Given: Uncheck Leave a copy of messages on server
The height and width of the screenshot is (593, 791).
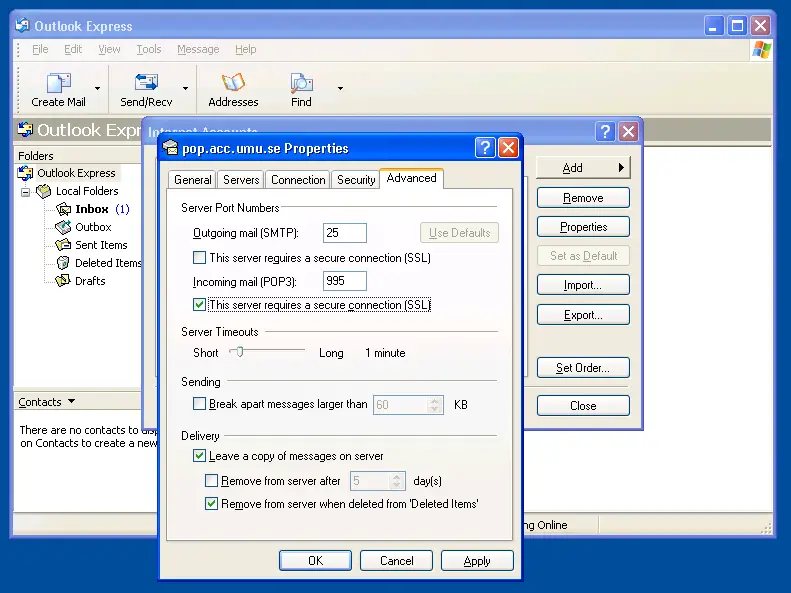Looking at the screenshot, I should (x=199, y=456).
